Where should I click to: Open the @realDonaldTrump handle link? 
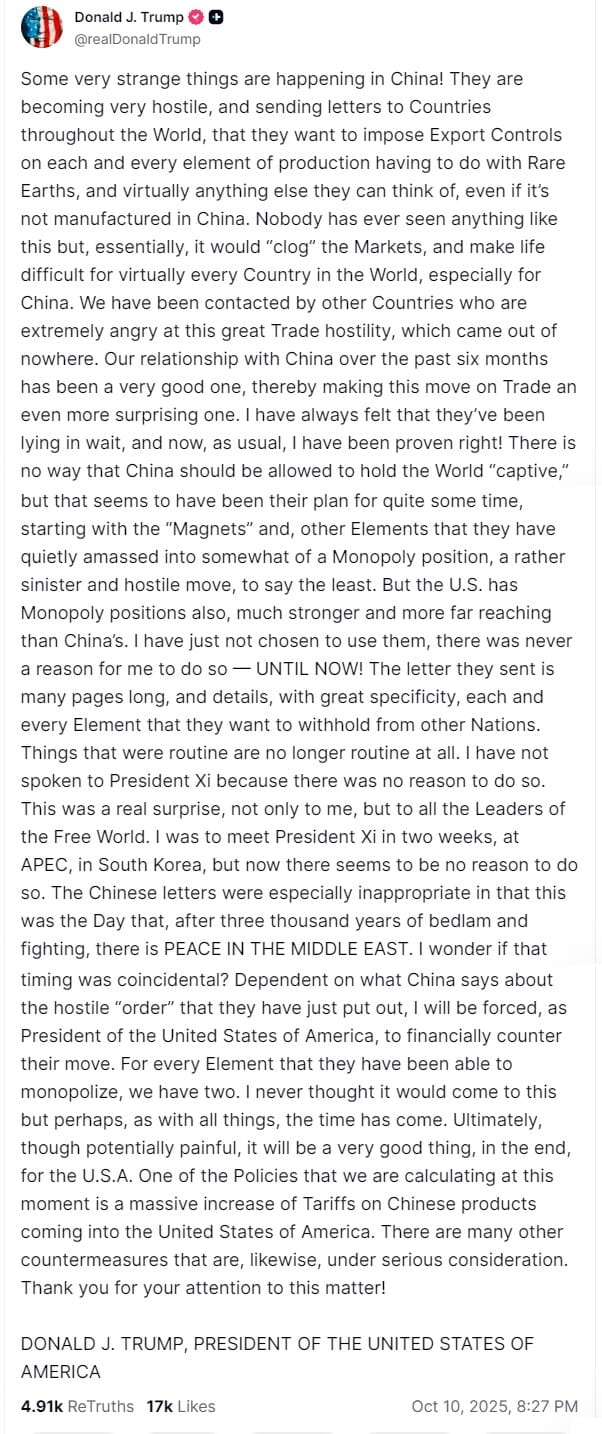[137, 39]
